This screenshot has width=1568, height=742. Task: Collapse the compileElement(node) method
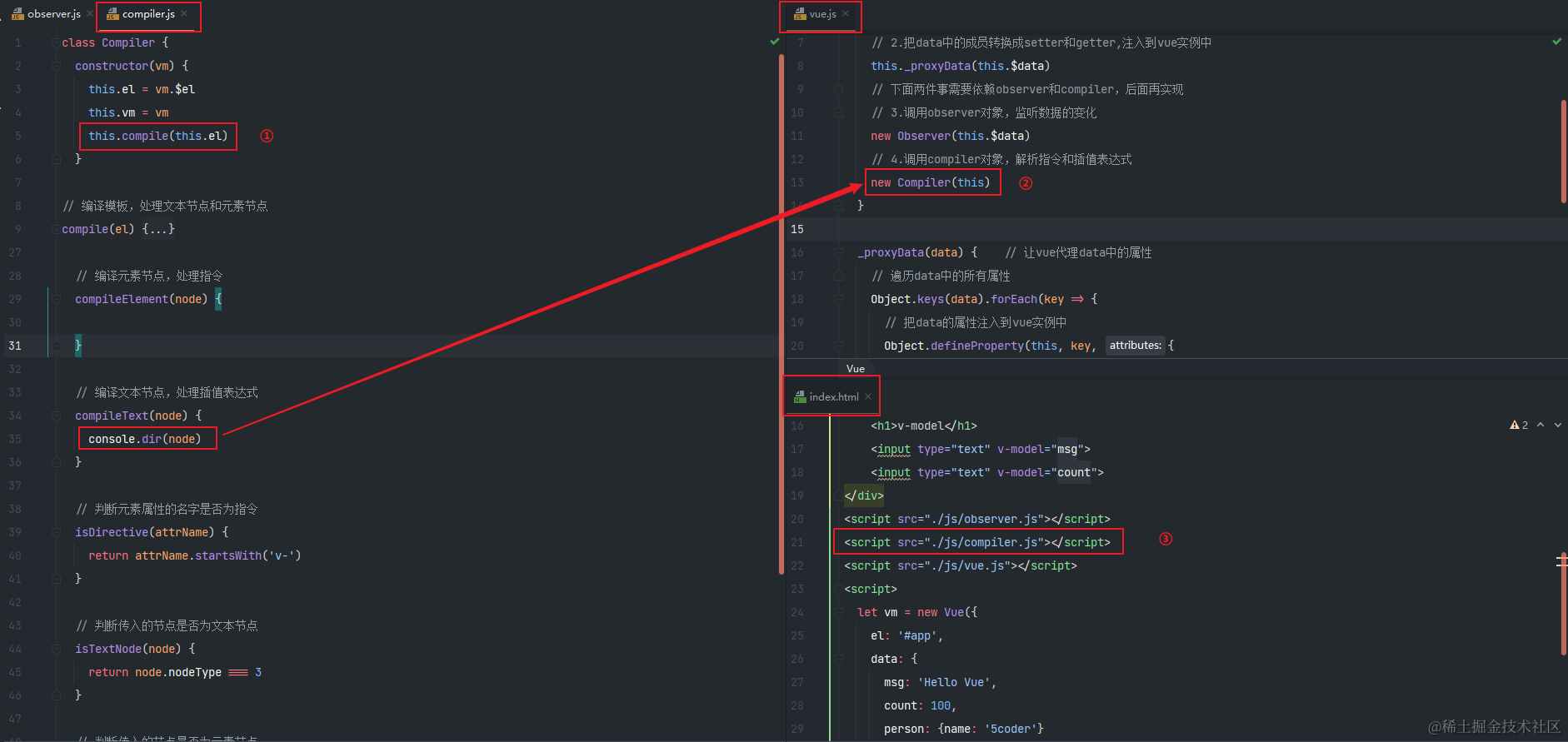[56, 299]
